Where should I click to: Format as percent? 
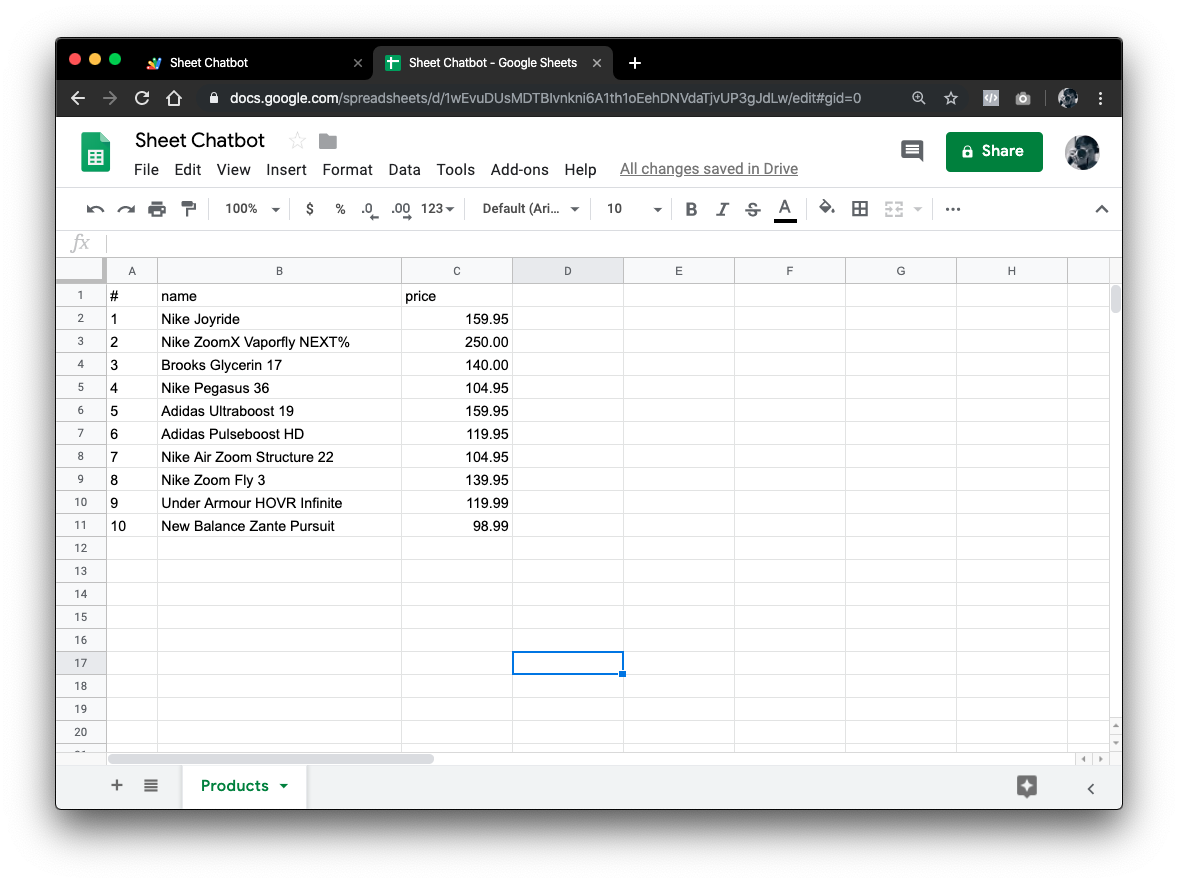point(340,209)
